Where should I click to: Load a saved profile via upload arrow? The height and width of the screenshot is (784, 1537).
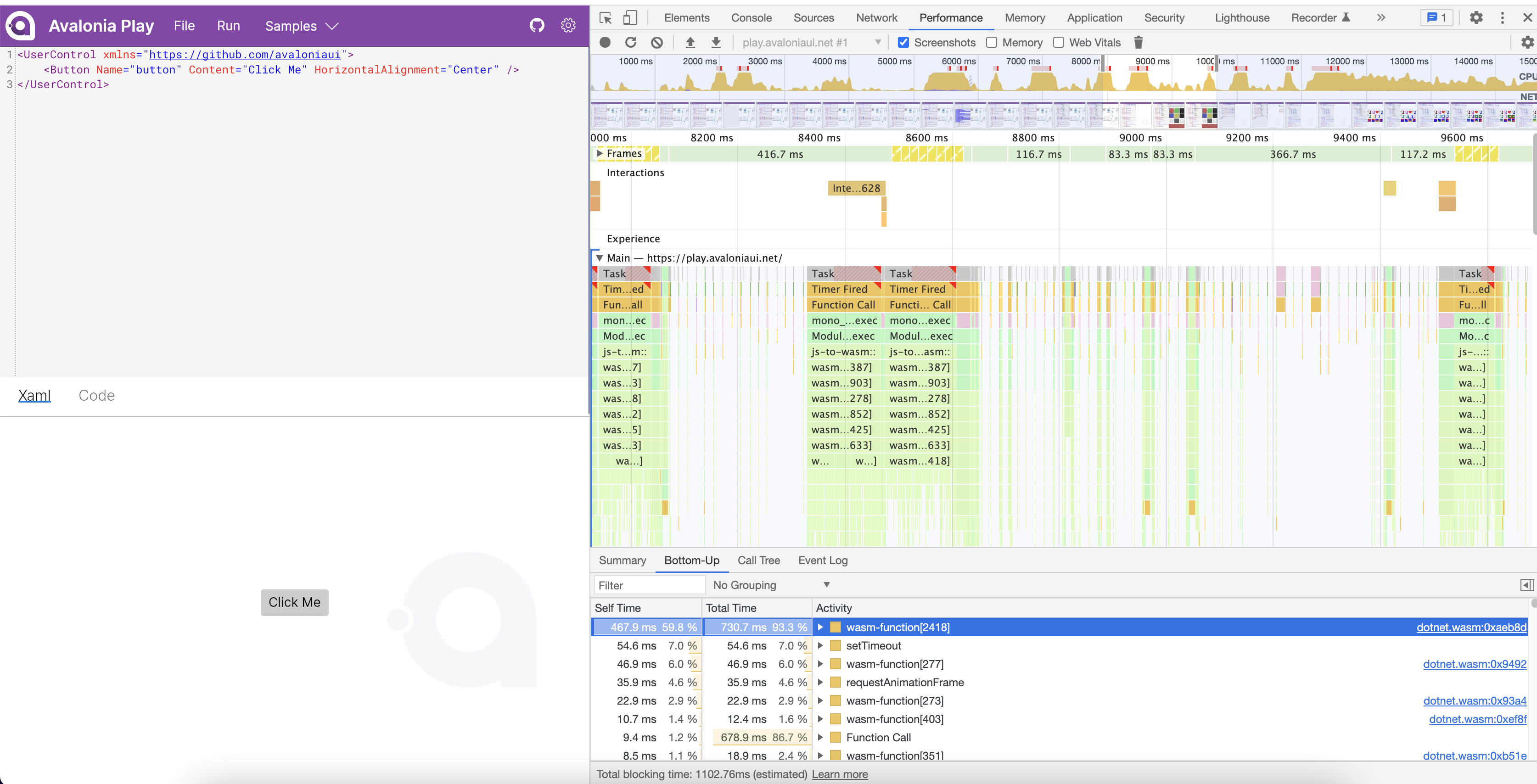click(x=690, y=42)
